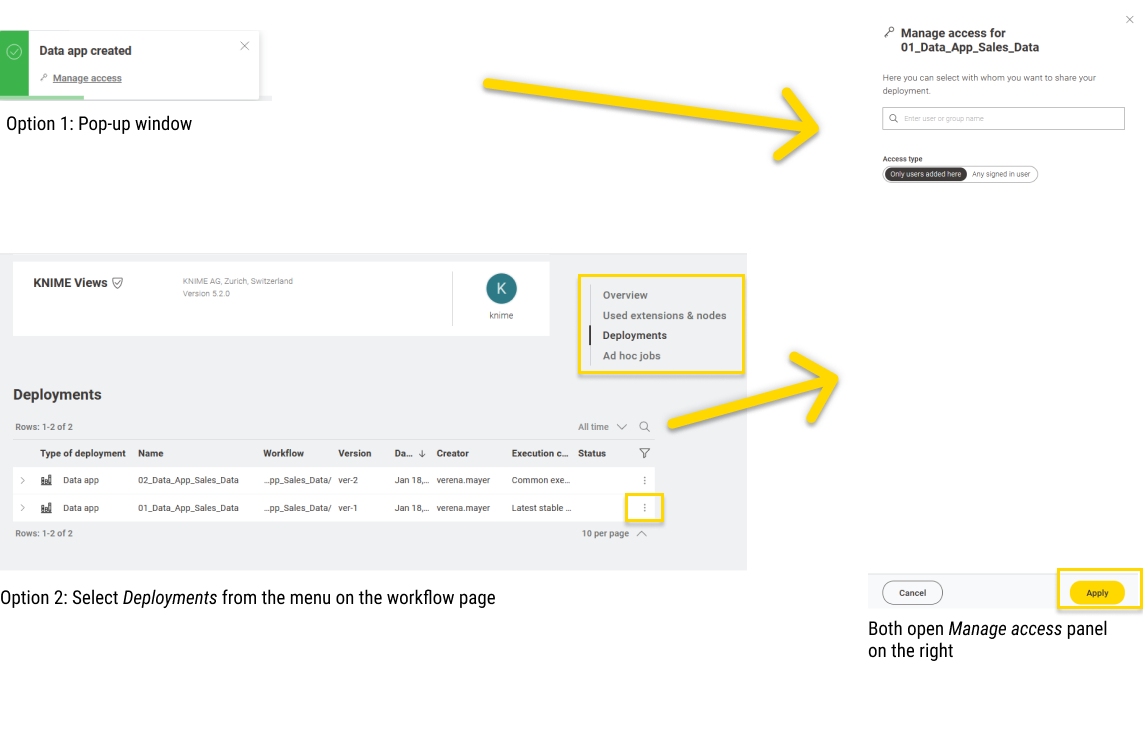Open the All time filter dropdown
This screenshot has height=736, width=1143.
[602, 427]
